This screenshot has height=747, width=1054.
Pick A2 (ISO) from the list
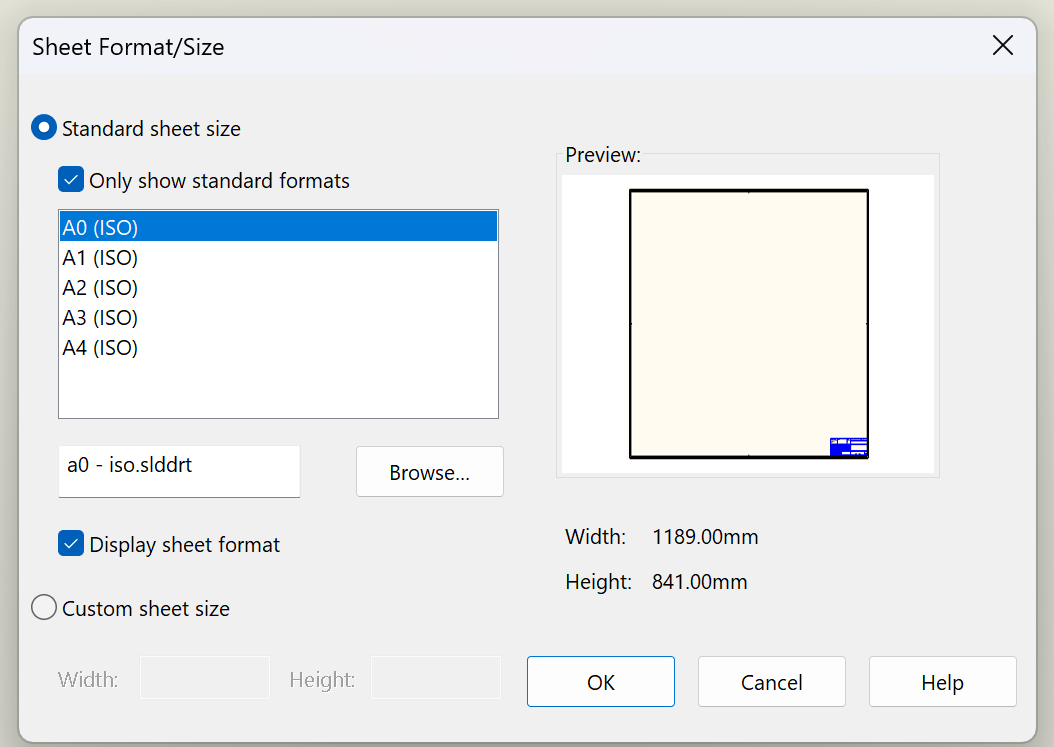pos(100,288)
